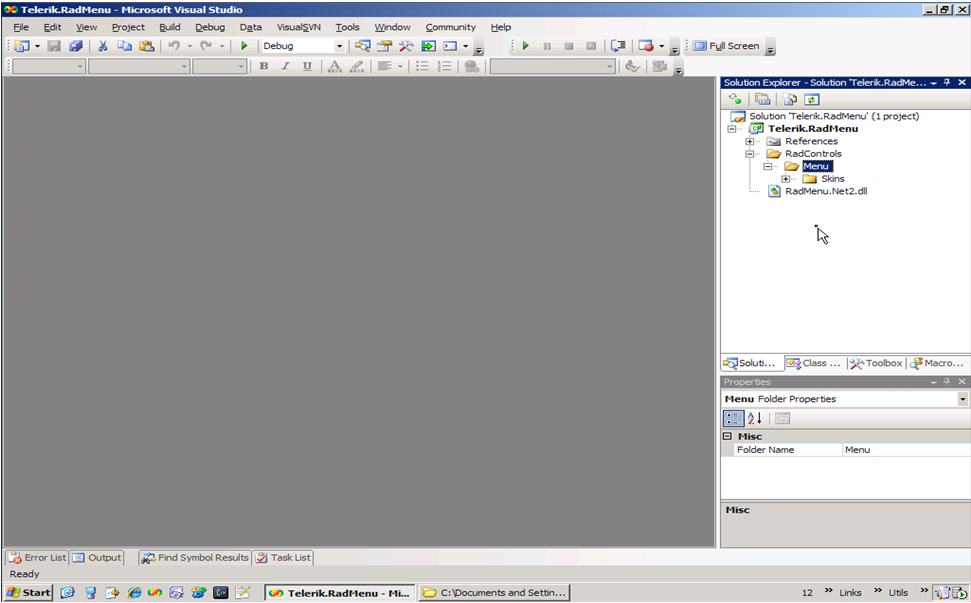Screen dimensions: 971x603
Task: Click the New Project toolbar icon
Action: [x=22, y=46]
